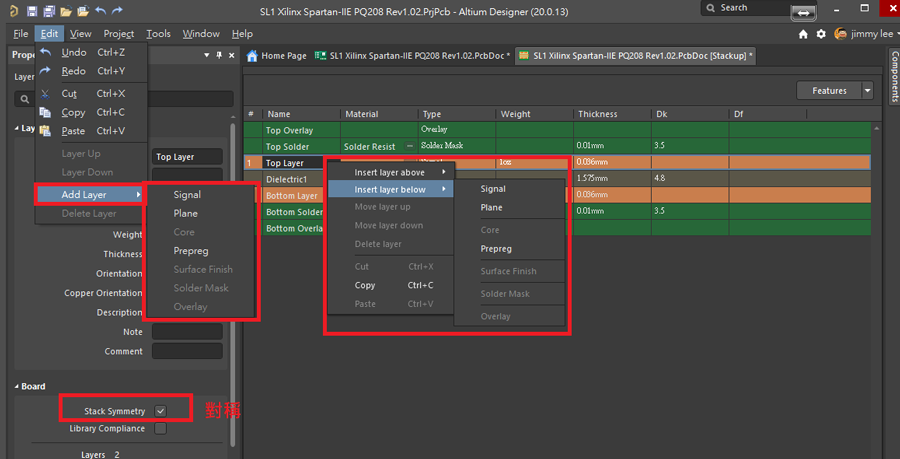The width and height of the screenshot is (900, 459).
Task: Collapse the Board section in Properties
Action: point(18,386)
